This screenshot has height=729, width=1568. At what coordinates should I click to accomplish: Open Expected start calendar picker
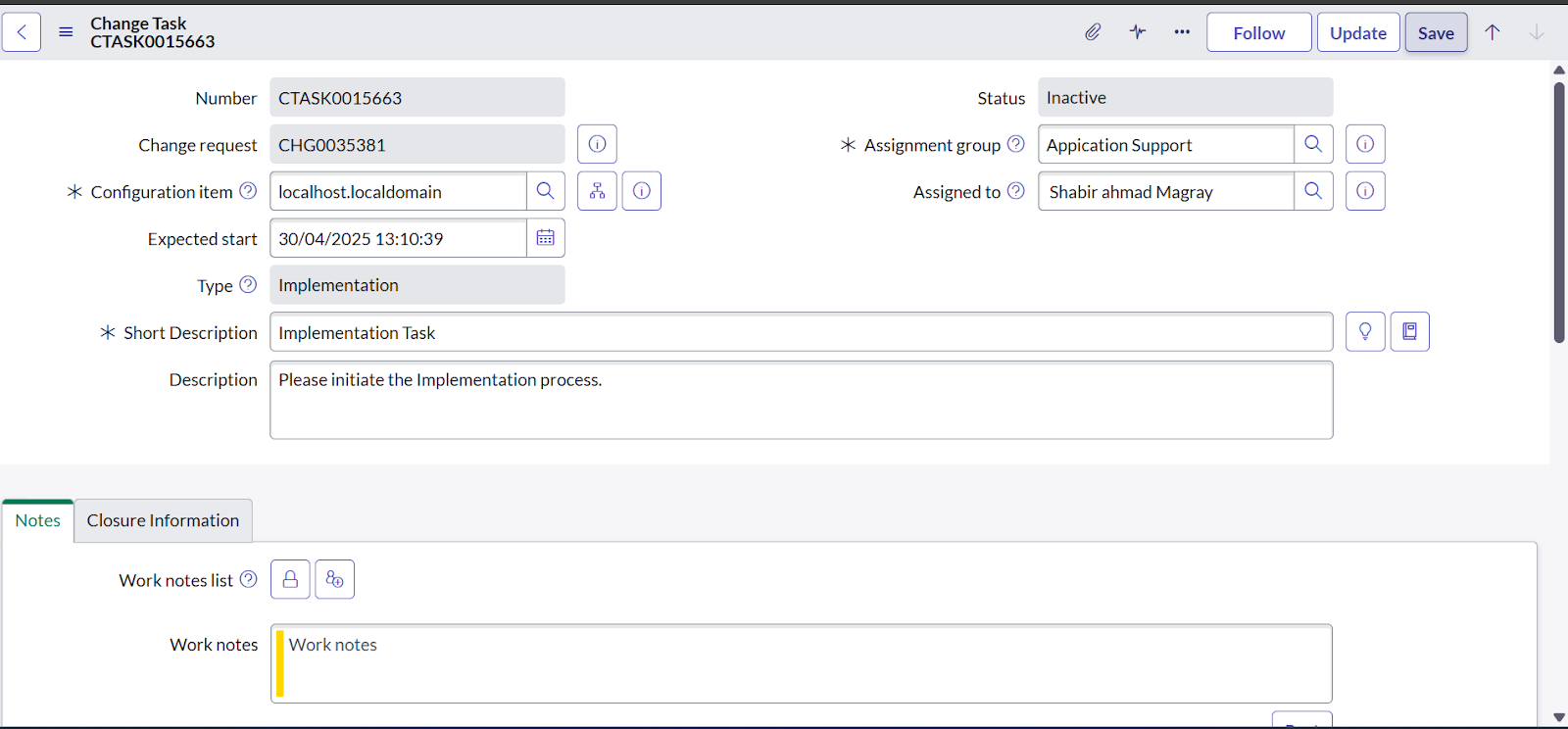point(546,238)
